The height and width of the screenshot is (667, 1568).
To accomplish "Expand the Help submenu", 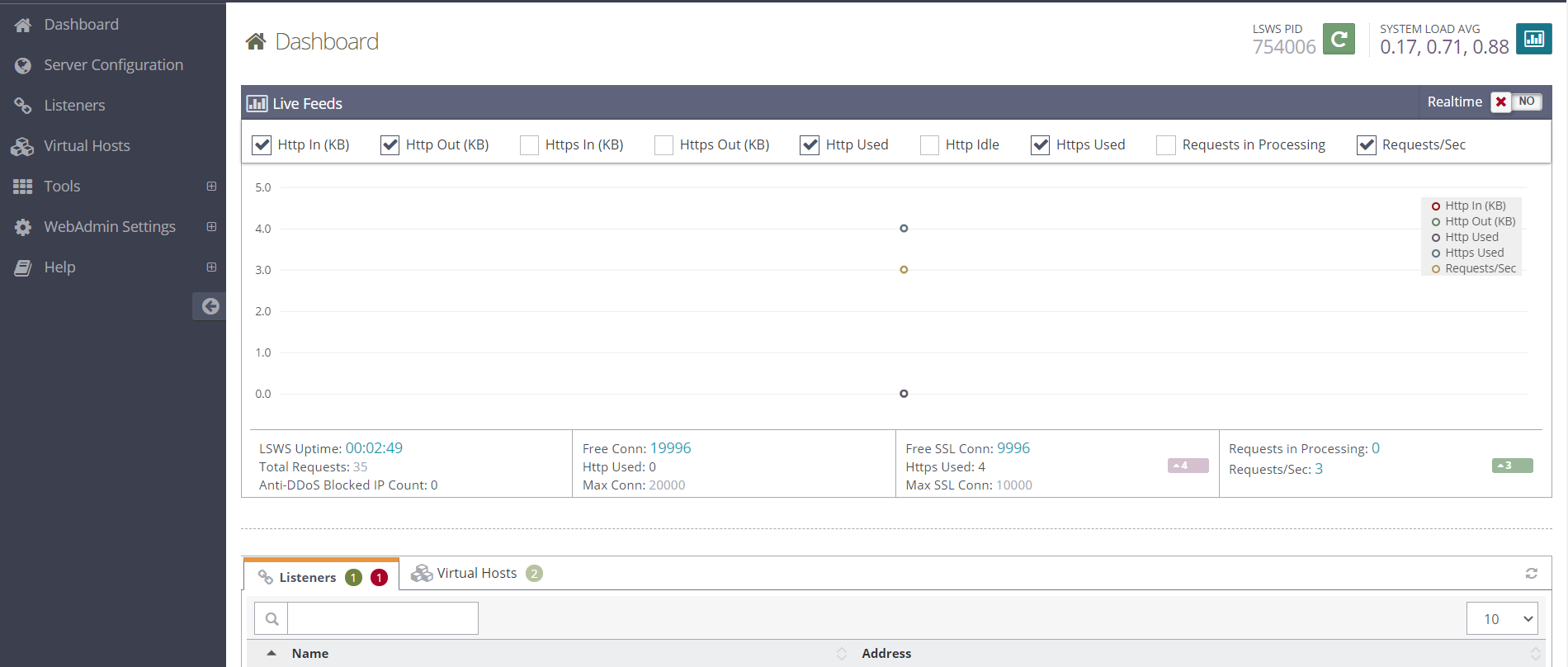I will point(211,267).
